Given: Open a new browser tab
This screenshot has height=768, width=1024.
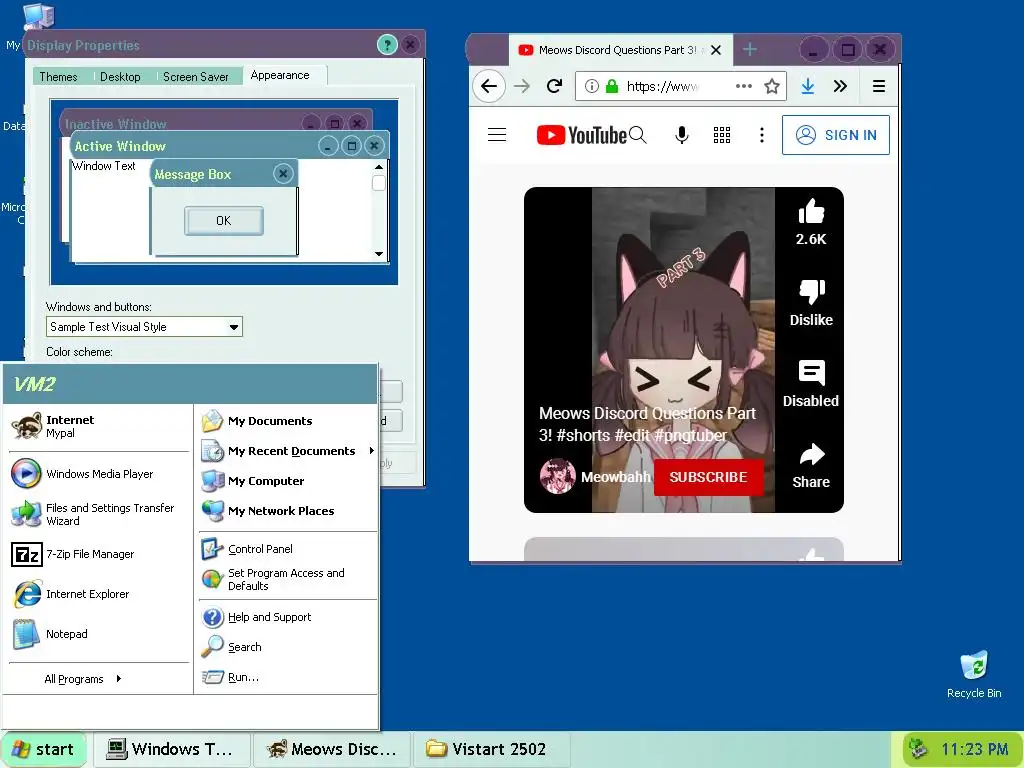Looking at the screenshot, I should 750,49.
